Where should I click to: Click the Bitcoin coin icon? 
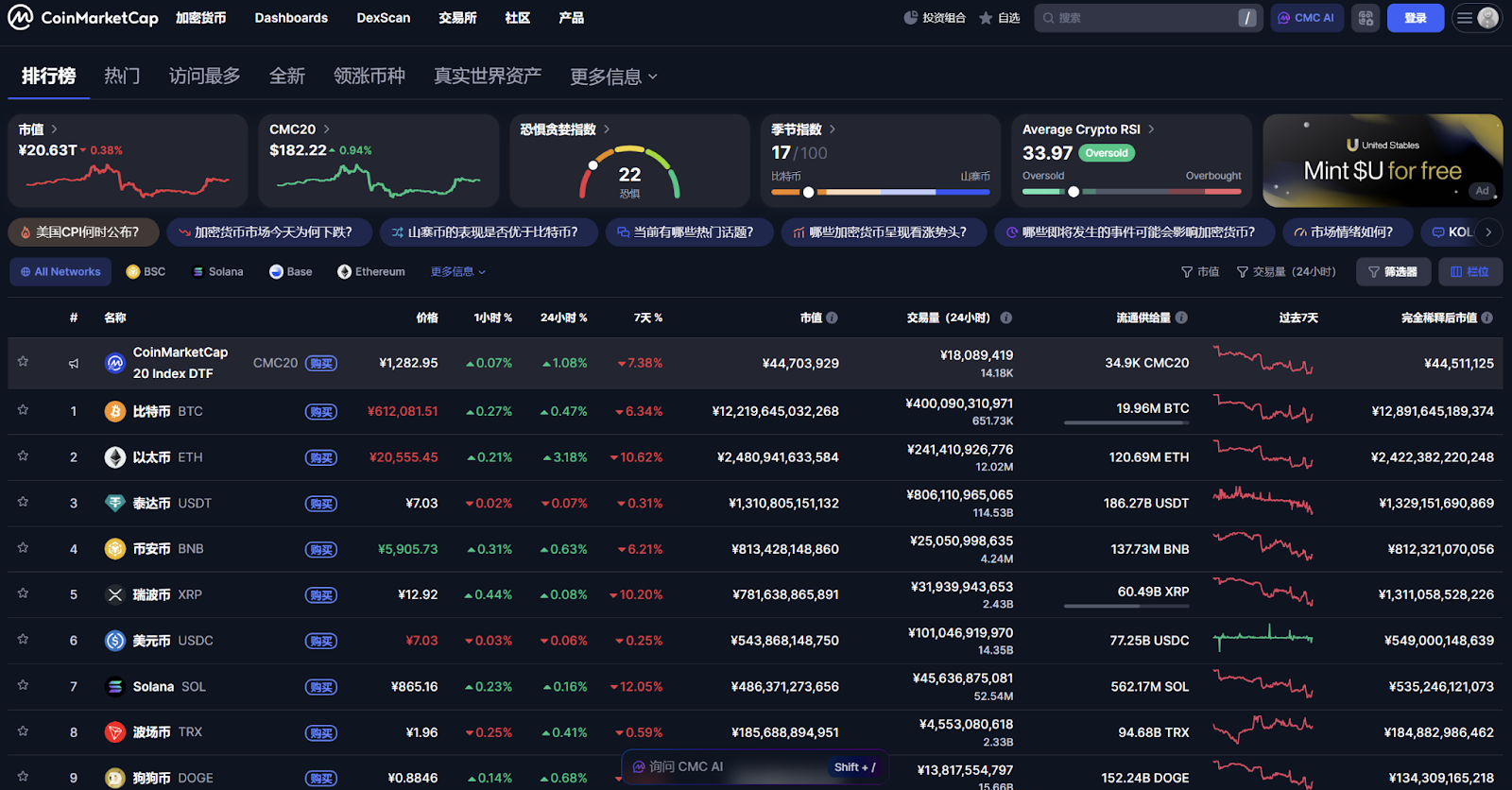click(115, 411)
